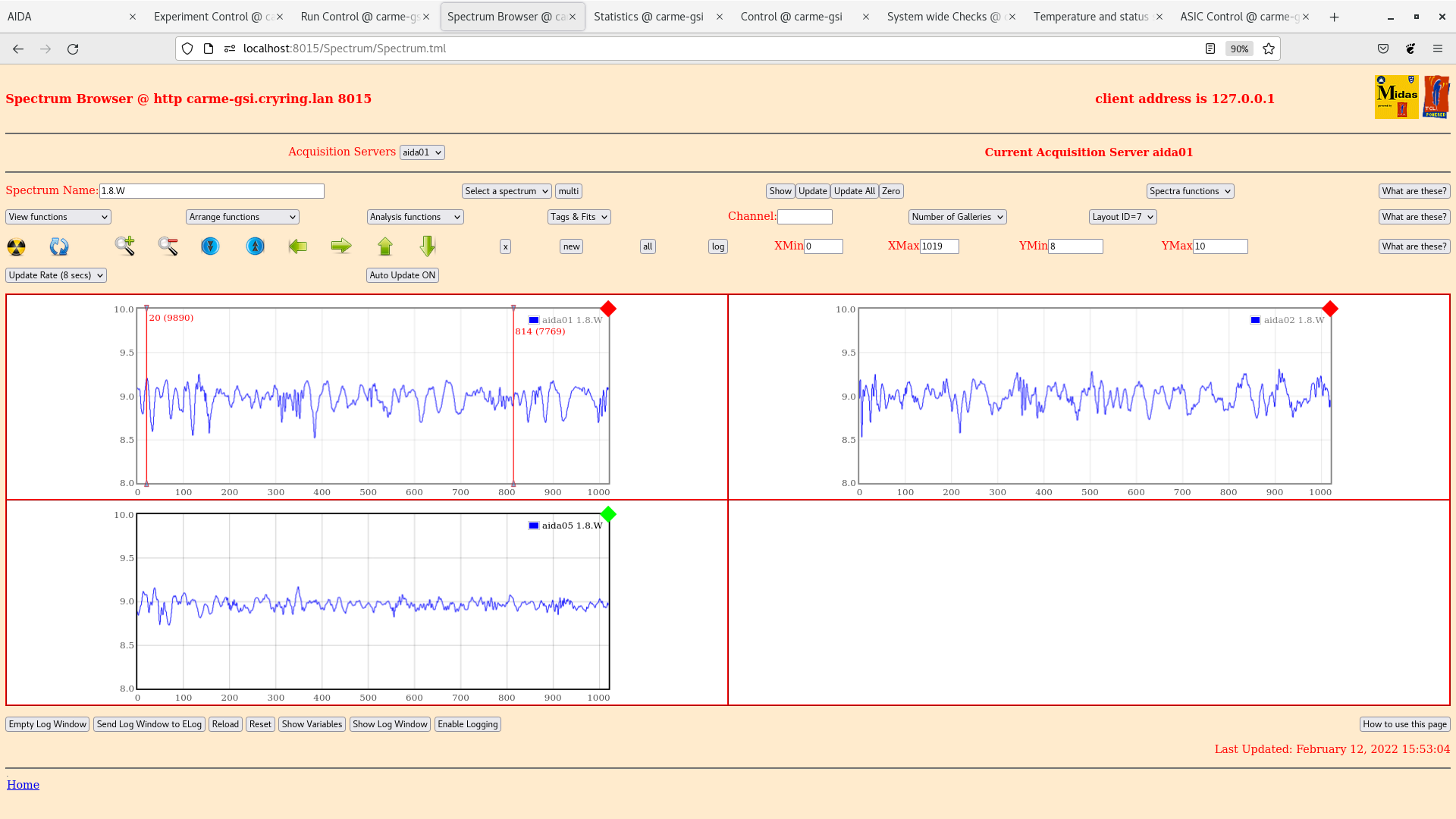1456x819 pixels.
Task: Open the Acquisition Servers dropdown
Action: pos(422,152)
